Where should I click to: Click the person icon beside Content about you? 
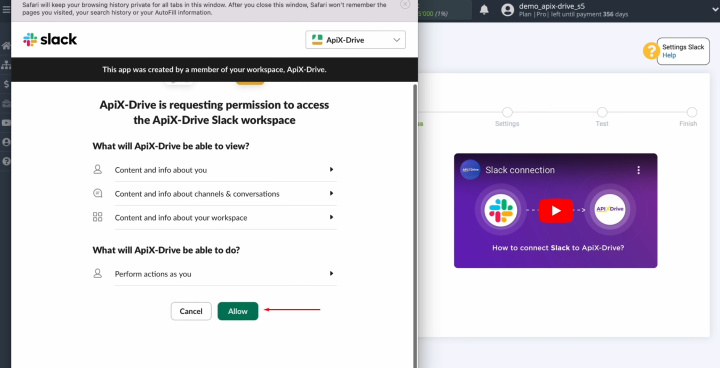(x=97, y=170)
